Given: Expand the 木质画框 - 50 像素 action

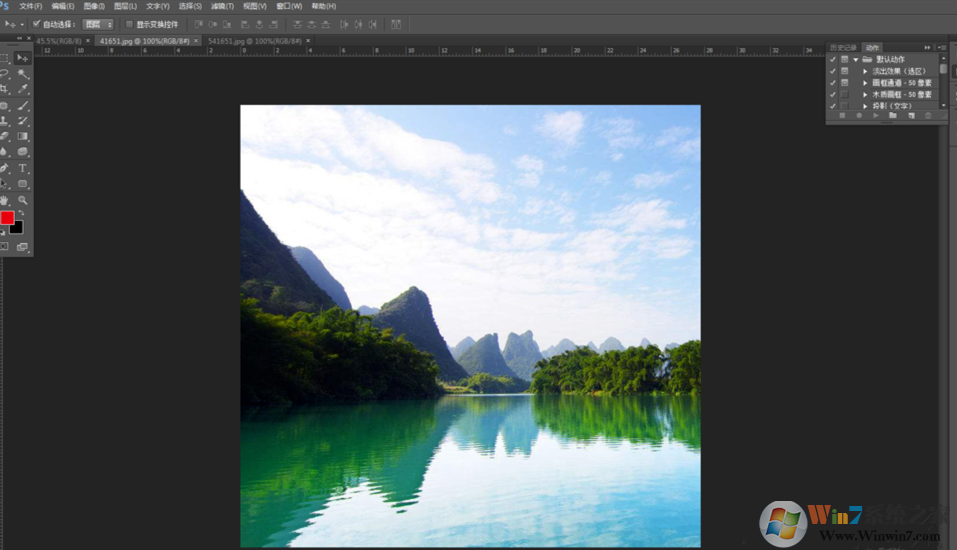Looking at the screenshot, I should click(865, 95).
